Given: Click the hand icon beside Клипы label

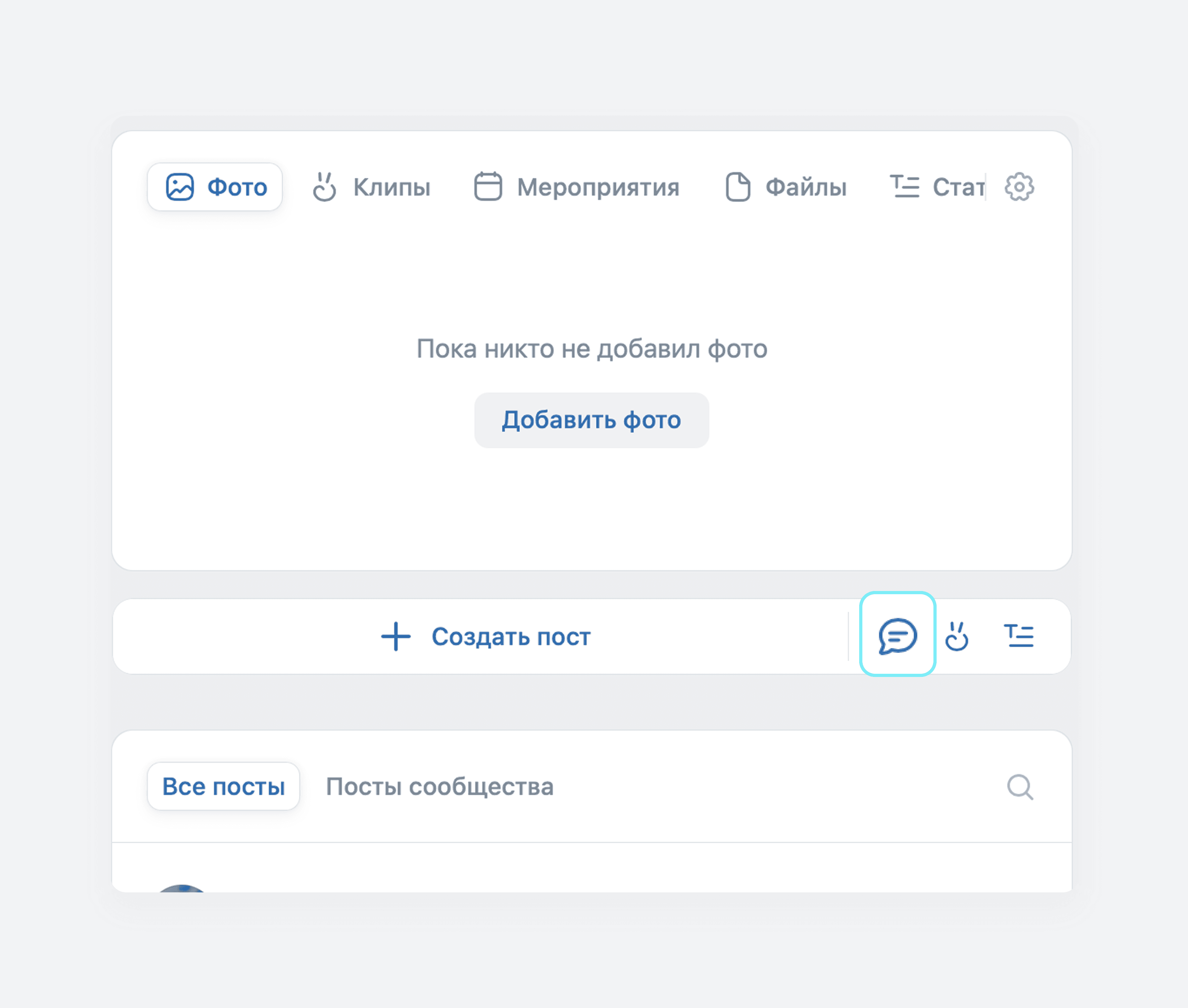Looking at the screenshot, I should (x=325, y=187).
